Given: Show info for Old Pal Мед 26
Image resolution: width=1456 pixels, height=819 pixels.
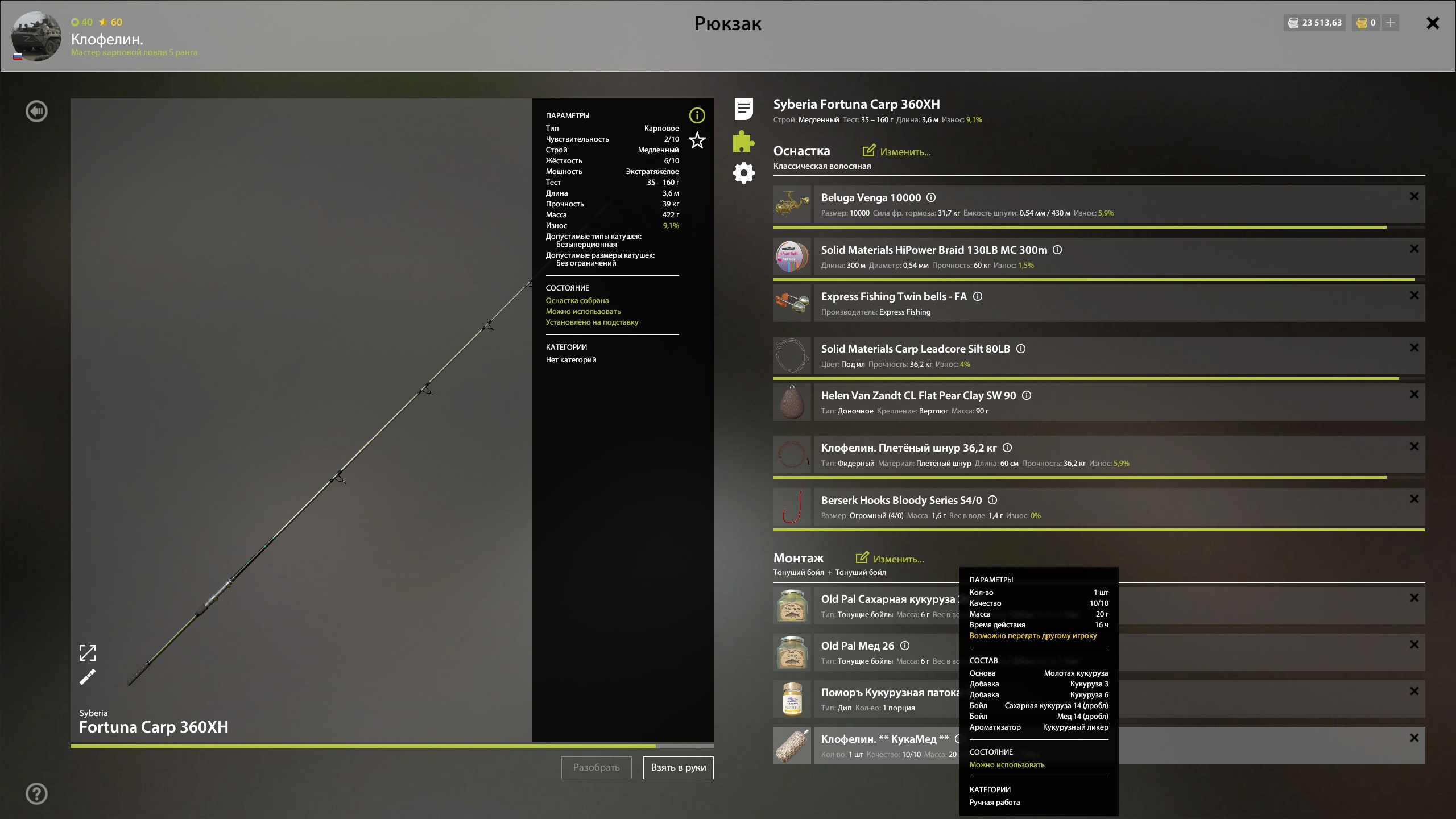Looking at the screenshot, I should point(905,646).
